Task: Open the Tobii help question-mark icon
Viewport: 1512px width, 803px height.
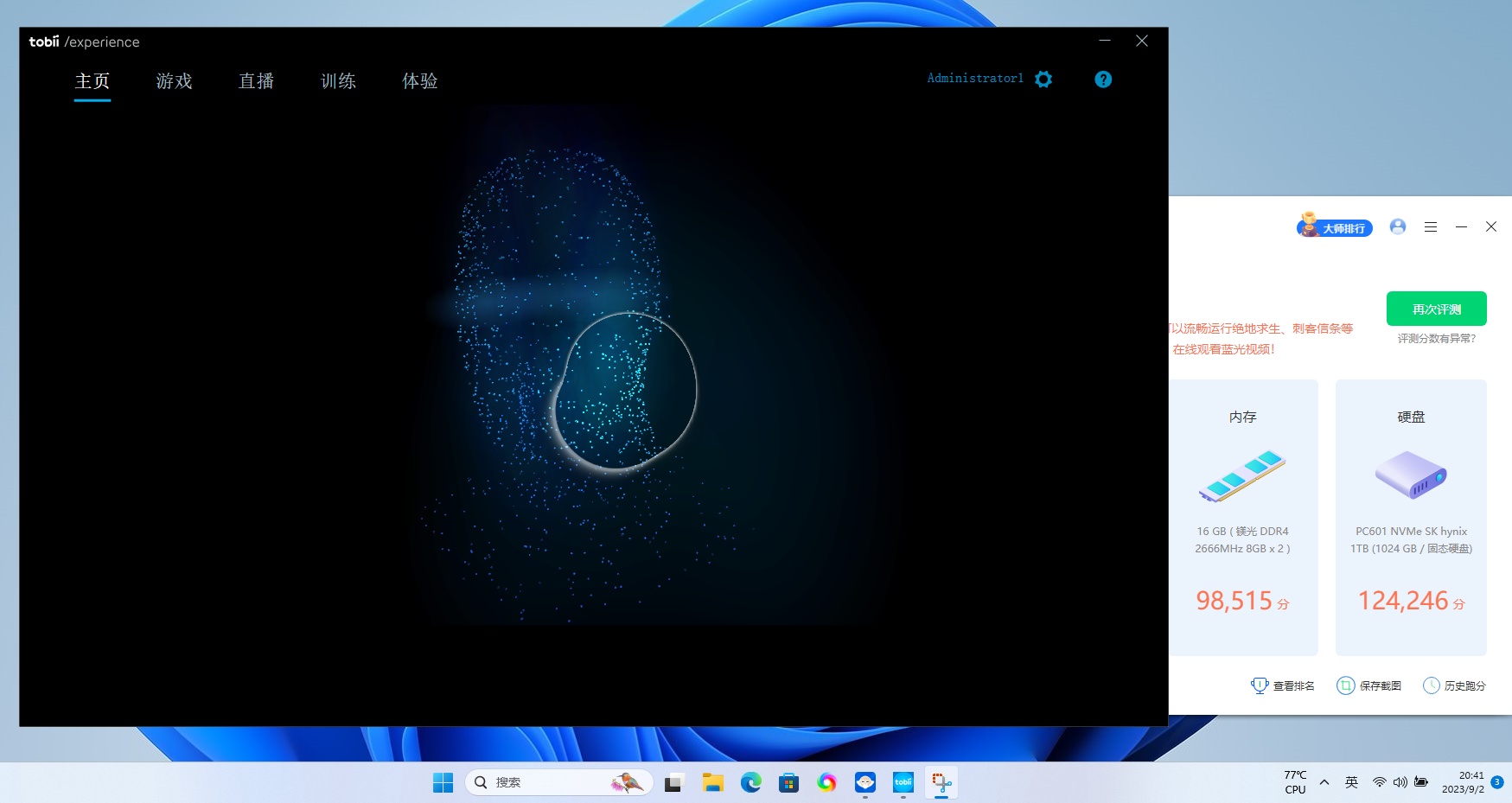Action: tap(1103, 80)
